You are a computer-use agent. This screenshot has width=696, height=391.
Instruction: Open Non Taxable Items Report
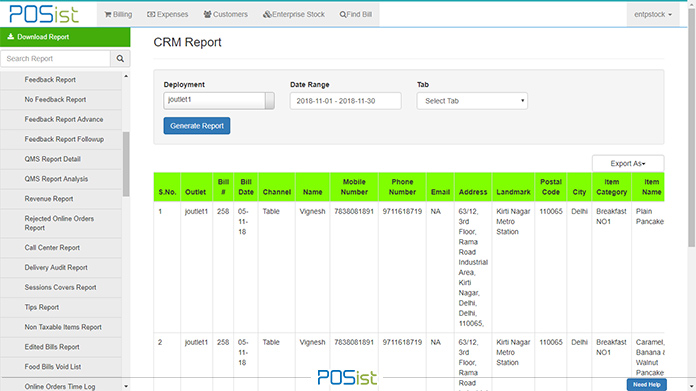61,327
